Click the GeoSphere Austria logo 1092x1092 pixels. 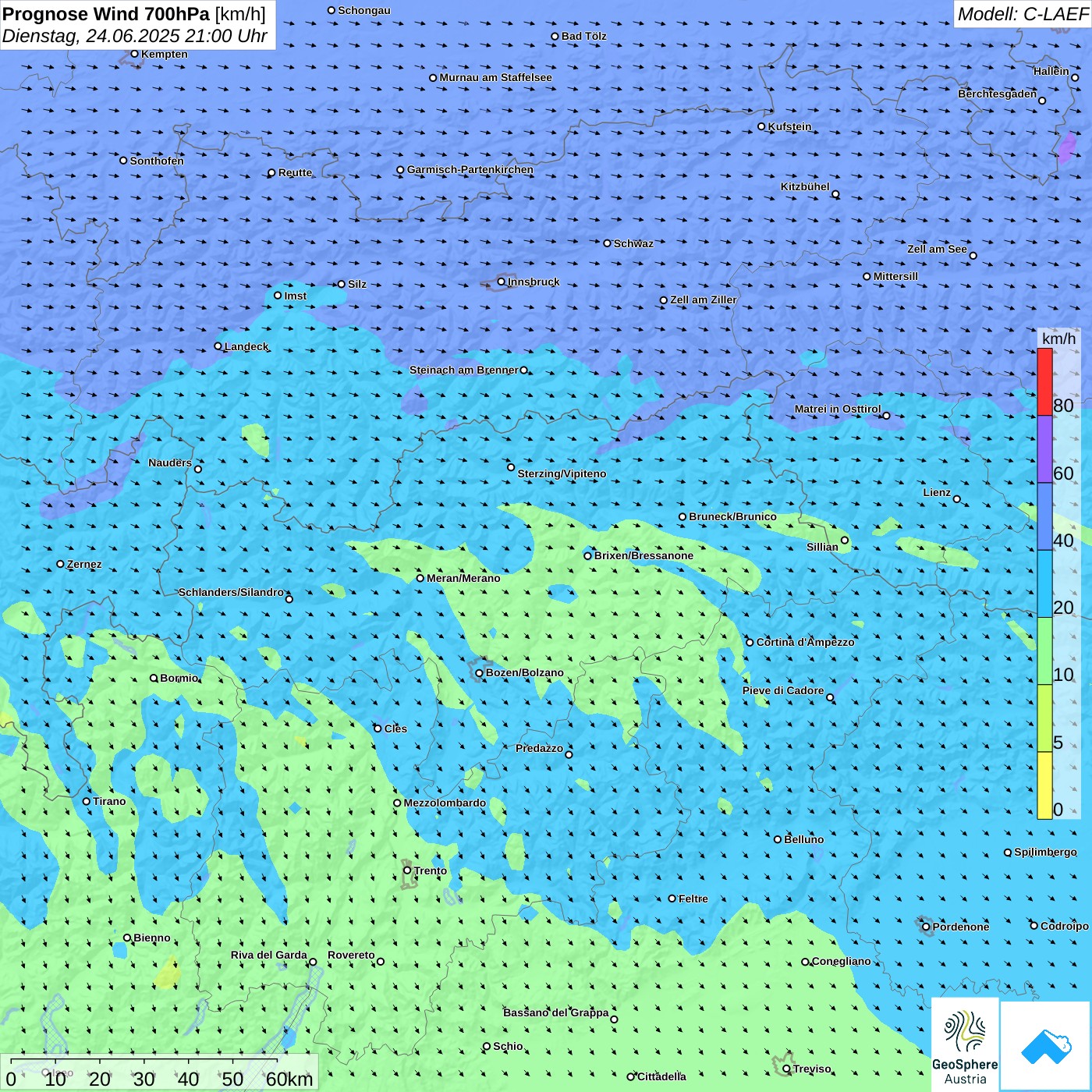click(x=965, y=1044)
